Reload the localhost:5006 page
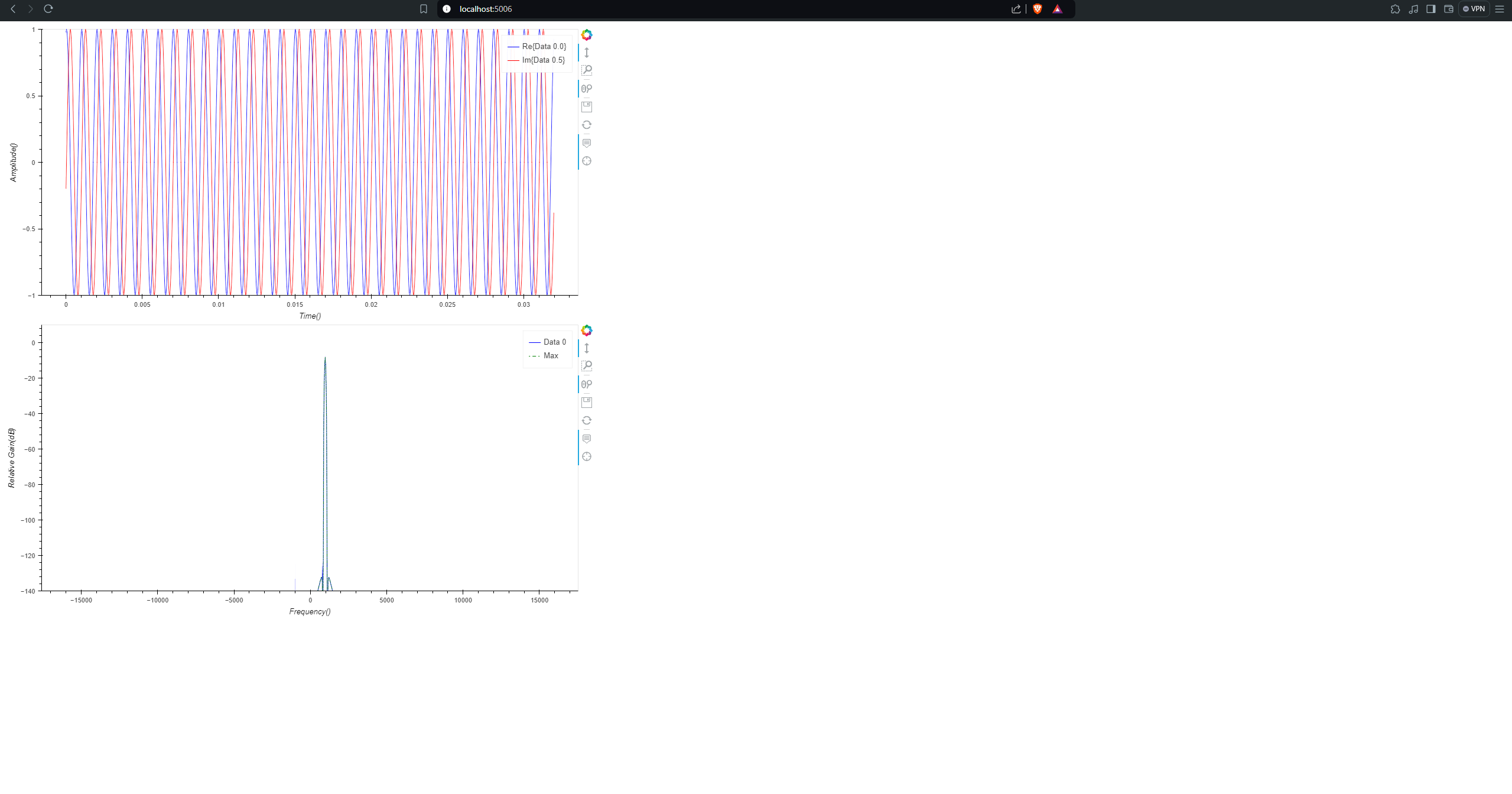1512x794 pixels. click(x=48, y=9)
